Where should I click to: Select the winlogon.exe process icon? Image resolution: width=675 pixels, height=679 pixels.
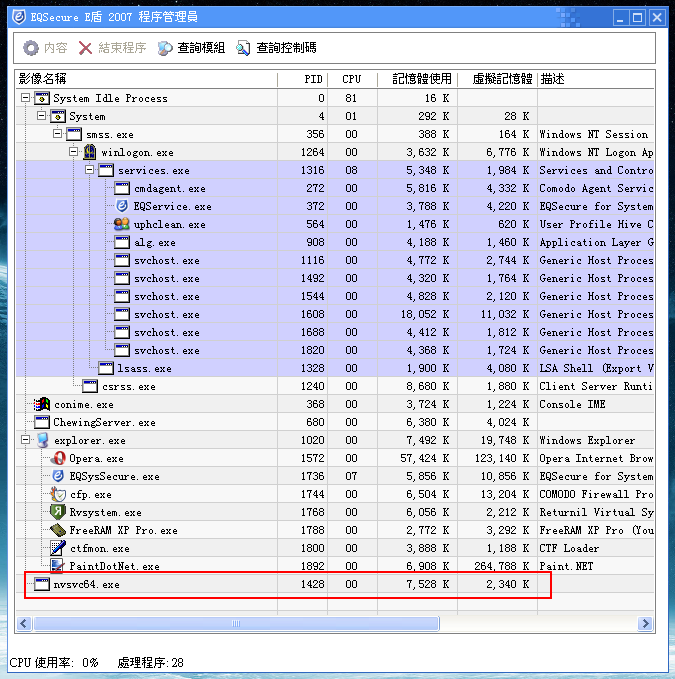click(90, 152)
